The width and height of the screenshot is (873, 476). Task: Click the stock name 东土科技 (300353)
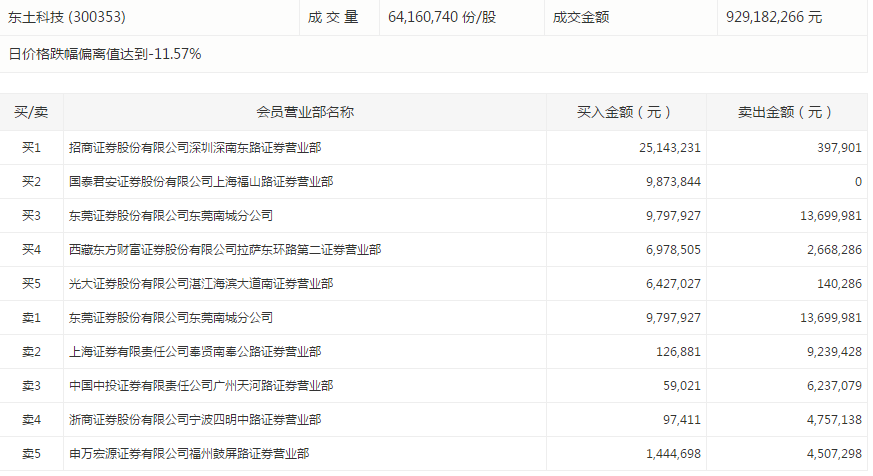point(67,17)
